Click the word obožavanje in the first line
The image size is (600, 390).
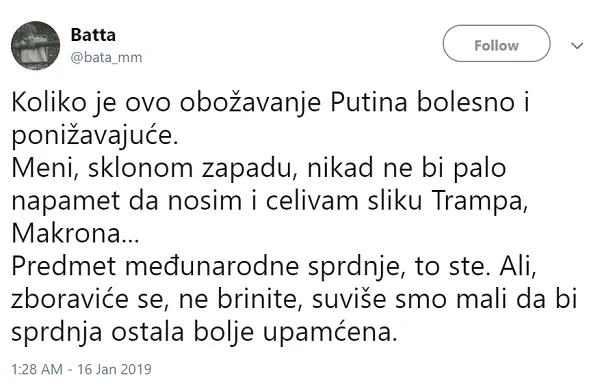pos(250,103)
